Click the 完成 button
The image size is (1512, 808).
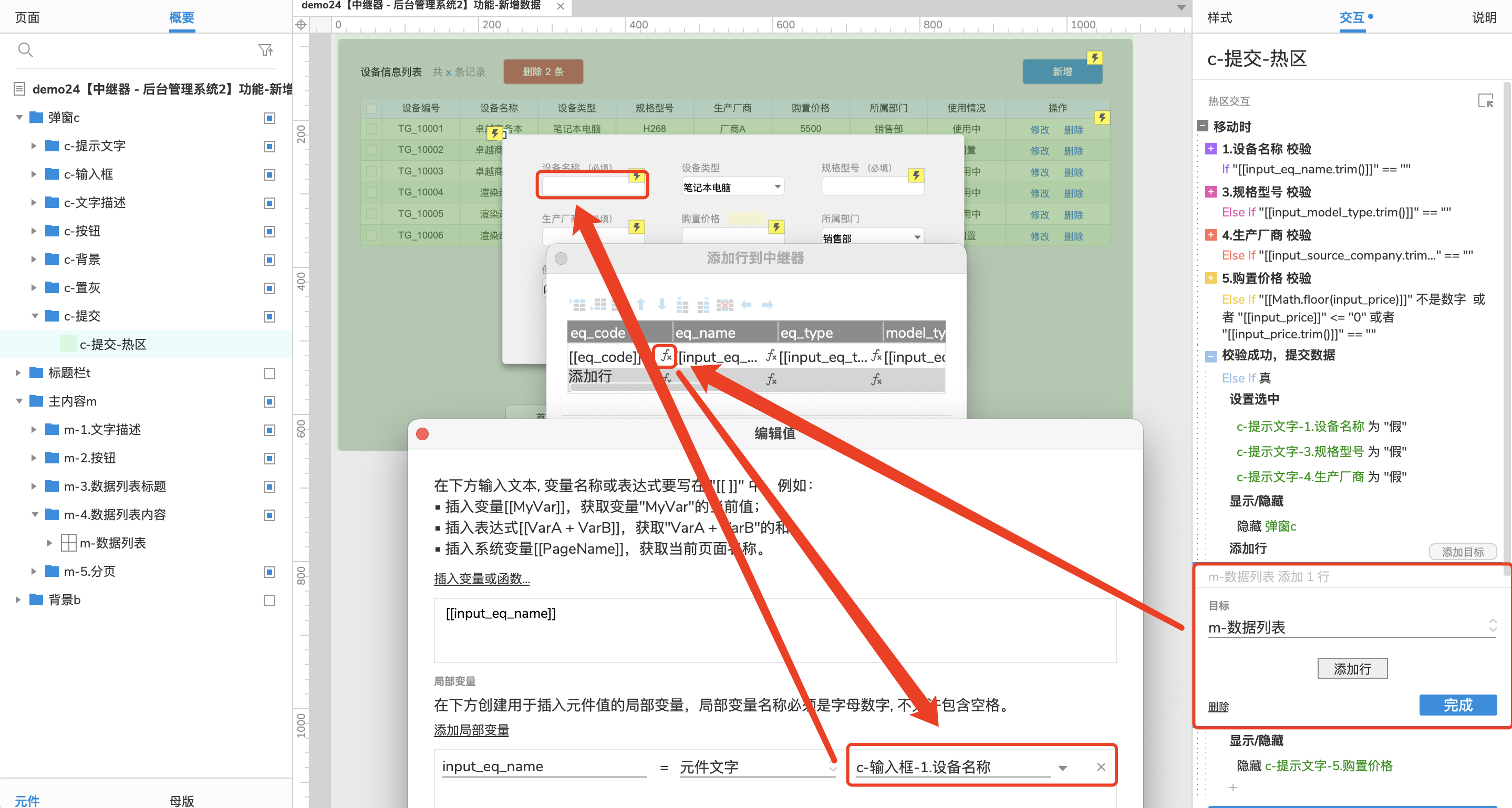[1457, 705]
